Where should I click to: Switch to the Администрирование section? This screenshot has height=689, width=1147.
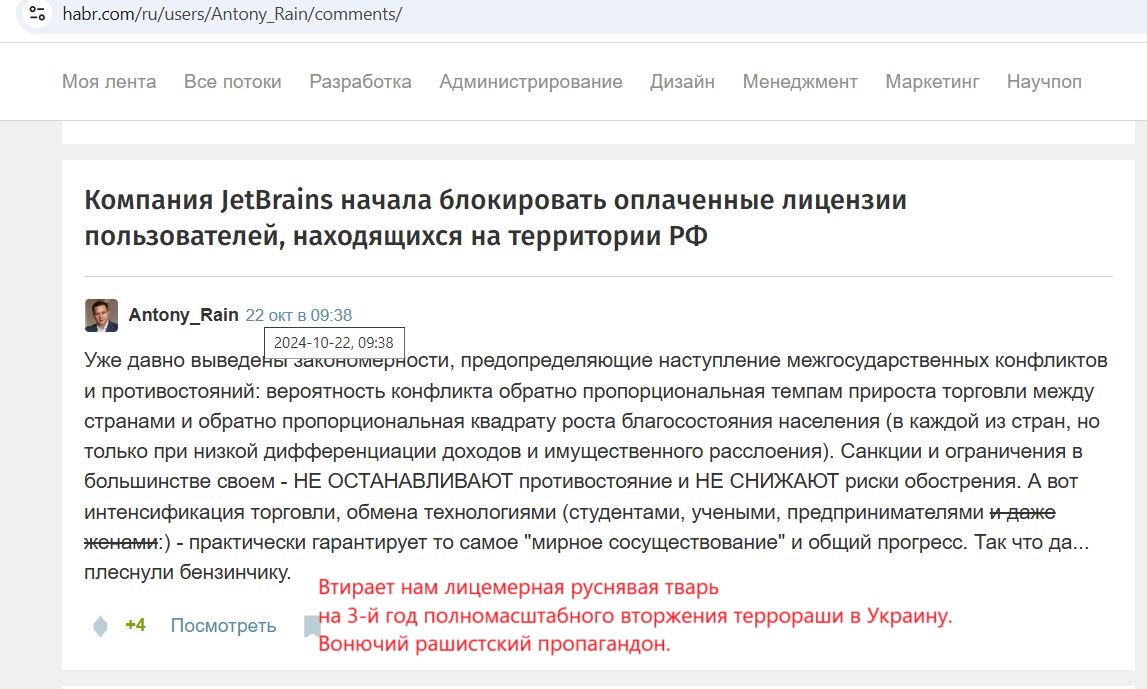(x=530, y=82)
